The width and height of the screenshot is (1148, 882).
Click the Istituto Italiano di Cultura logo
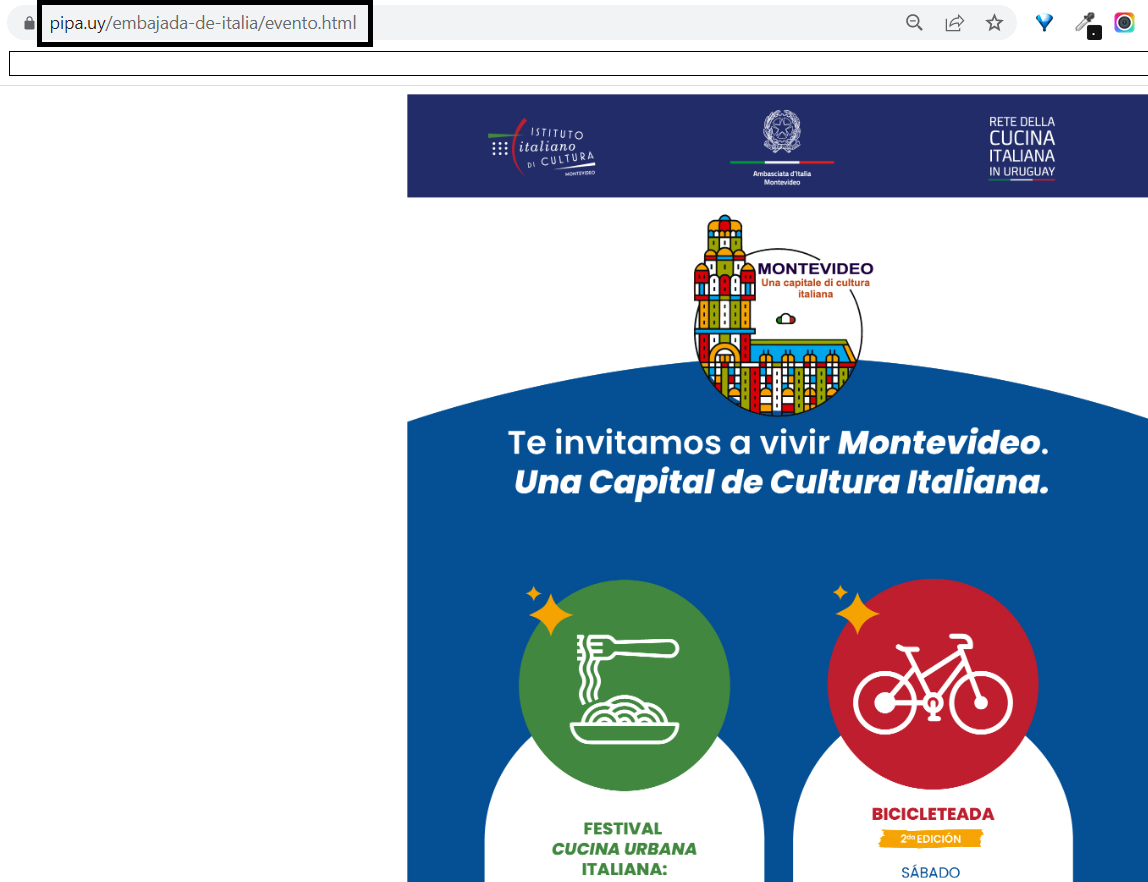pyautogui.click(x=542, y=147)
